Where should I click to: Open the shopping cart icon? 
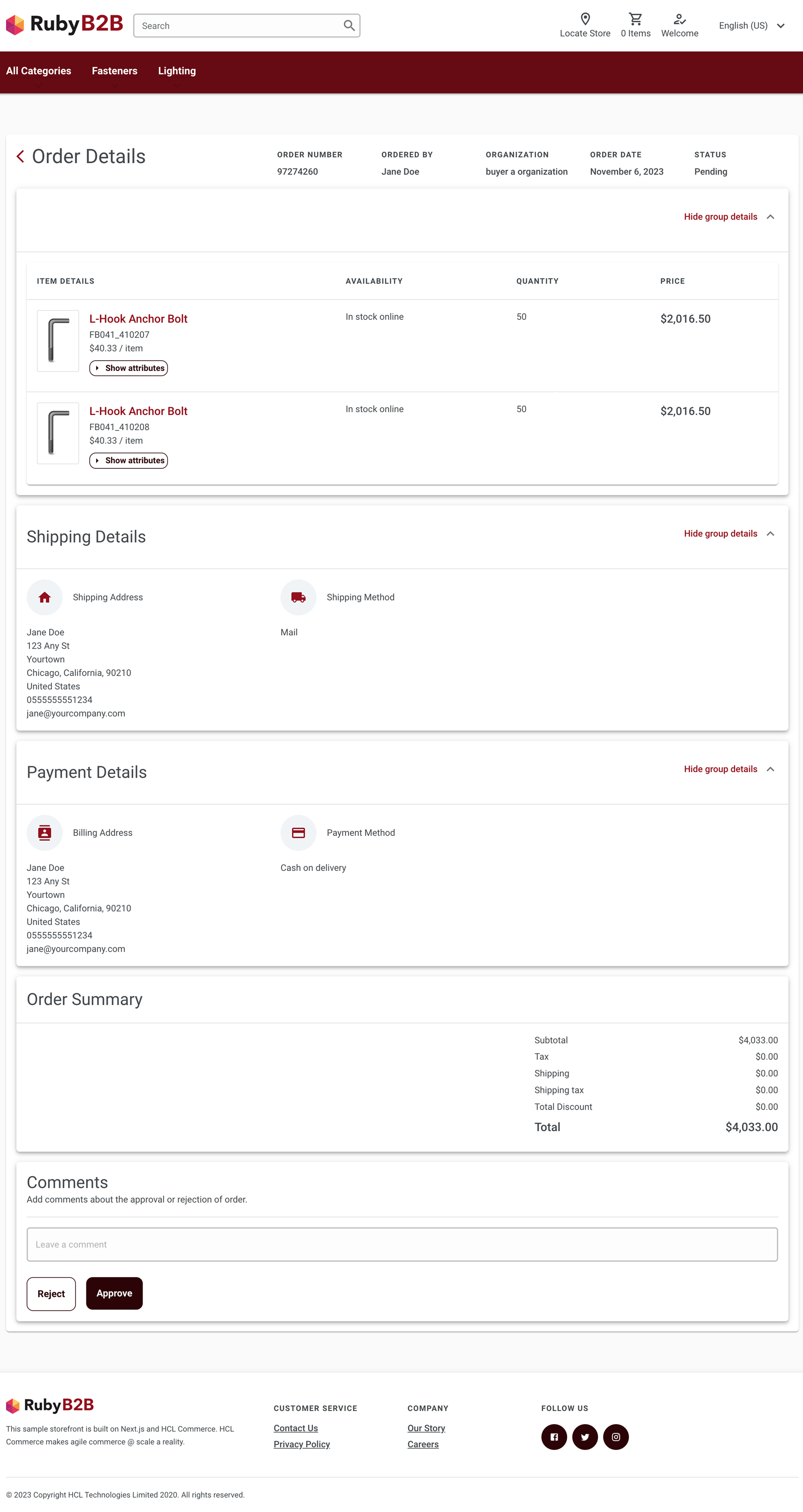click(x=635, y=19)
